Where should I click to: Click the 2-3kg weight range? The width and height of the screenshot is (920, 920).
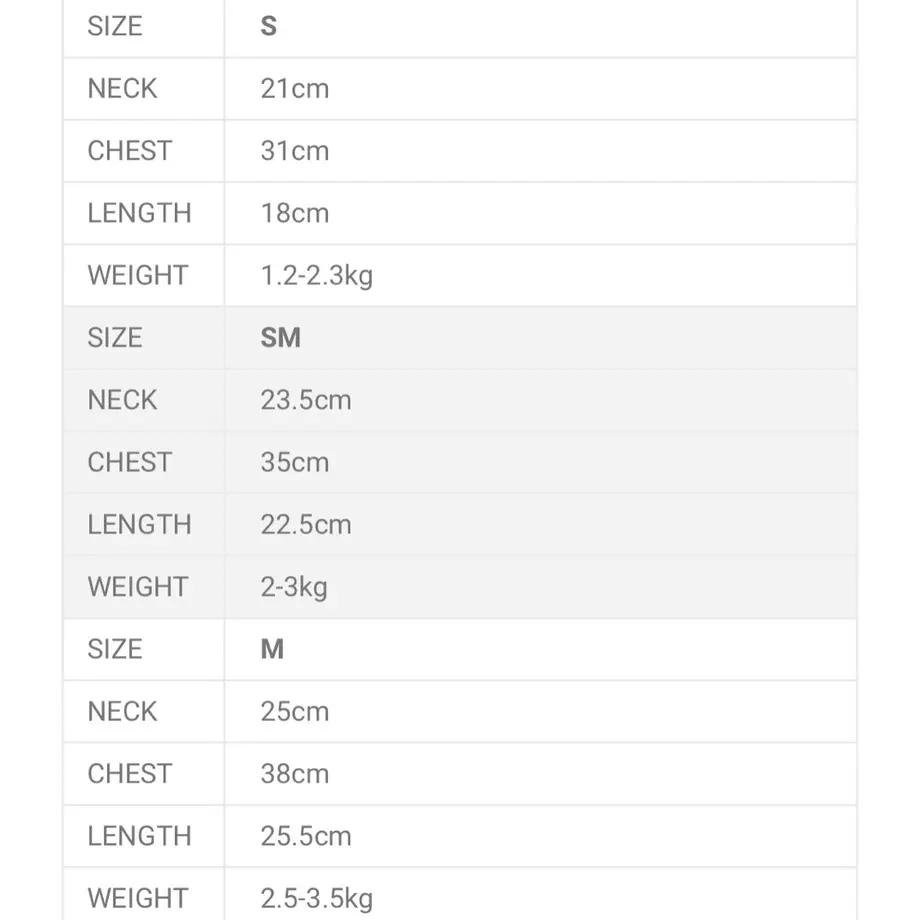pyautogui.click(x=294, y=587)
